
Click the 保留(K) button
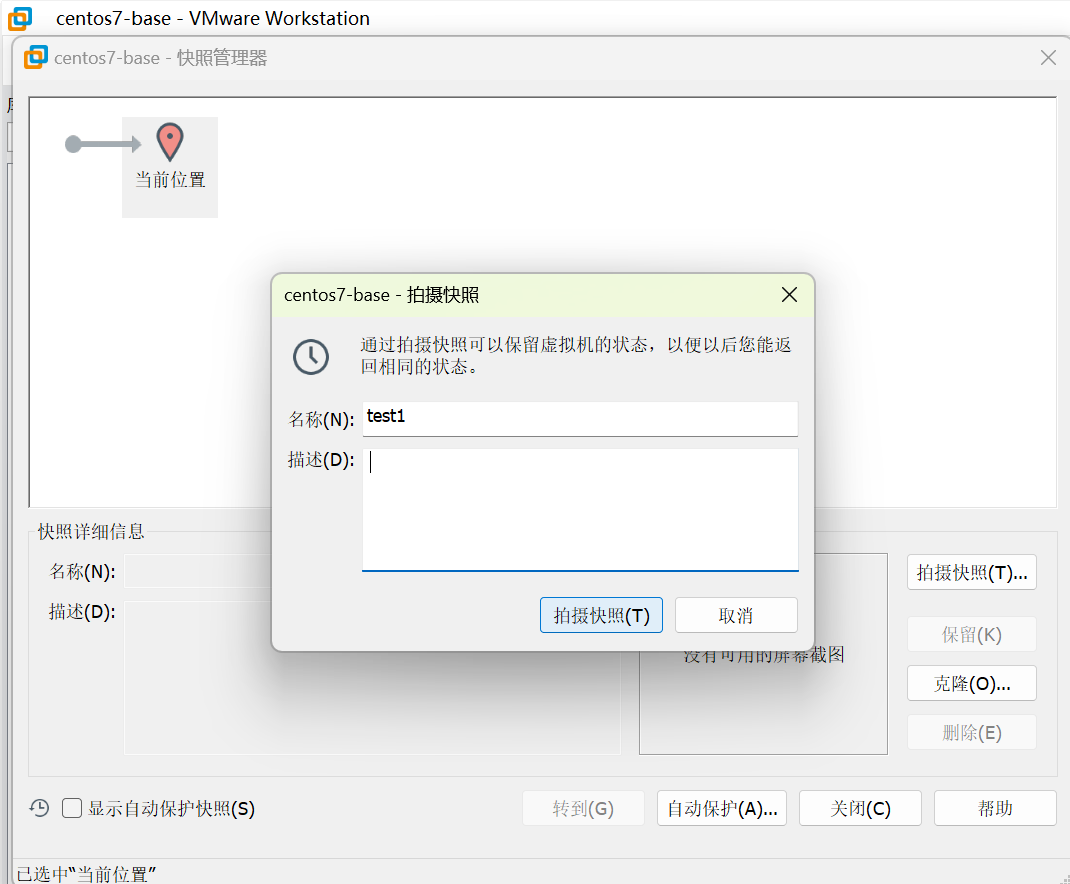[972, 634]
